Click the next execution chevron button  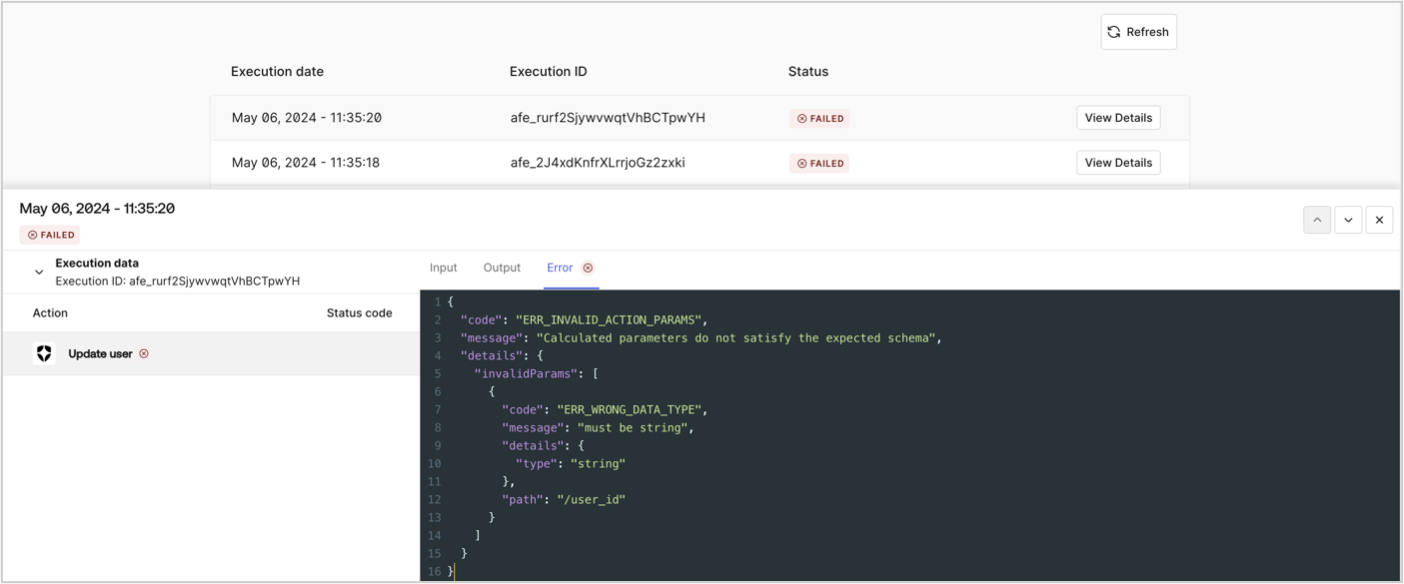[x=1348, y=219]
